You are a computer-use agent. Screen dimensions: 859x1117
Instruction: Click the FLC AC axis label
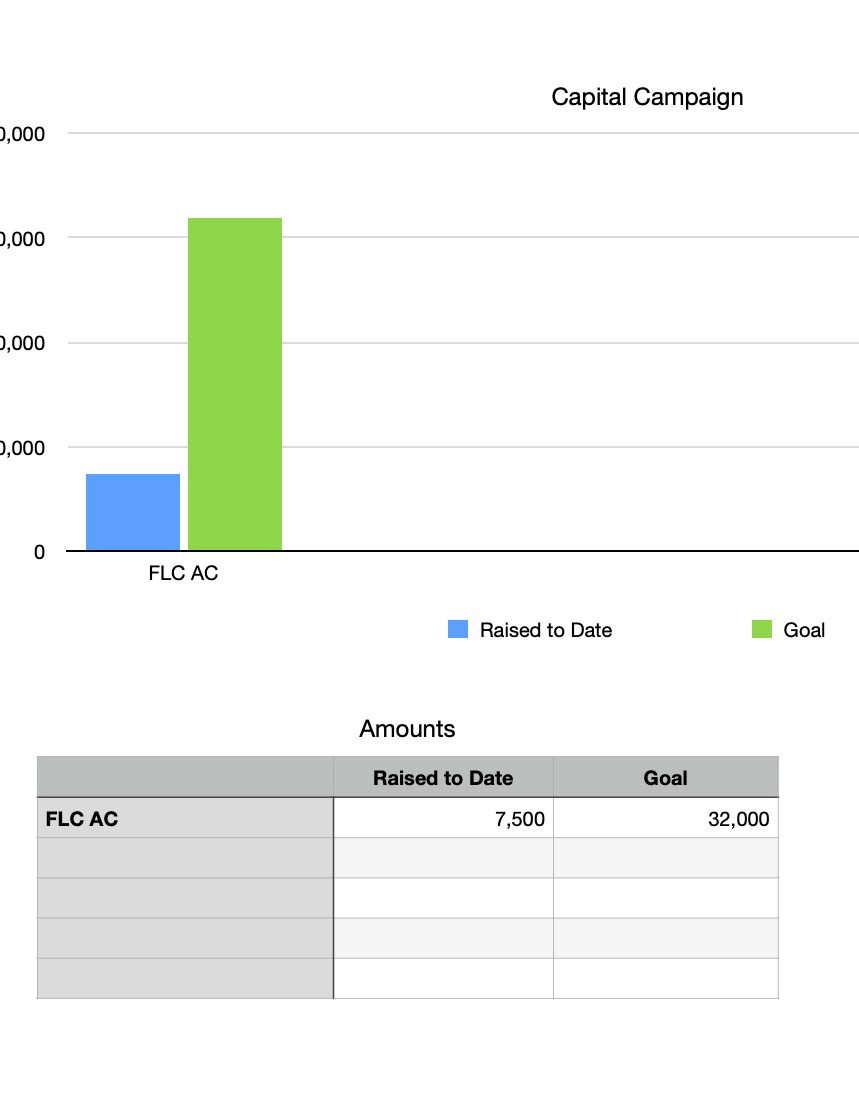click(x=183, y=573)
